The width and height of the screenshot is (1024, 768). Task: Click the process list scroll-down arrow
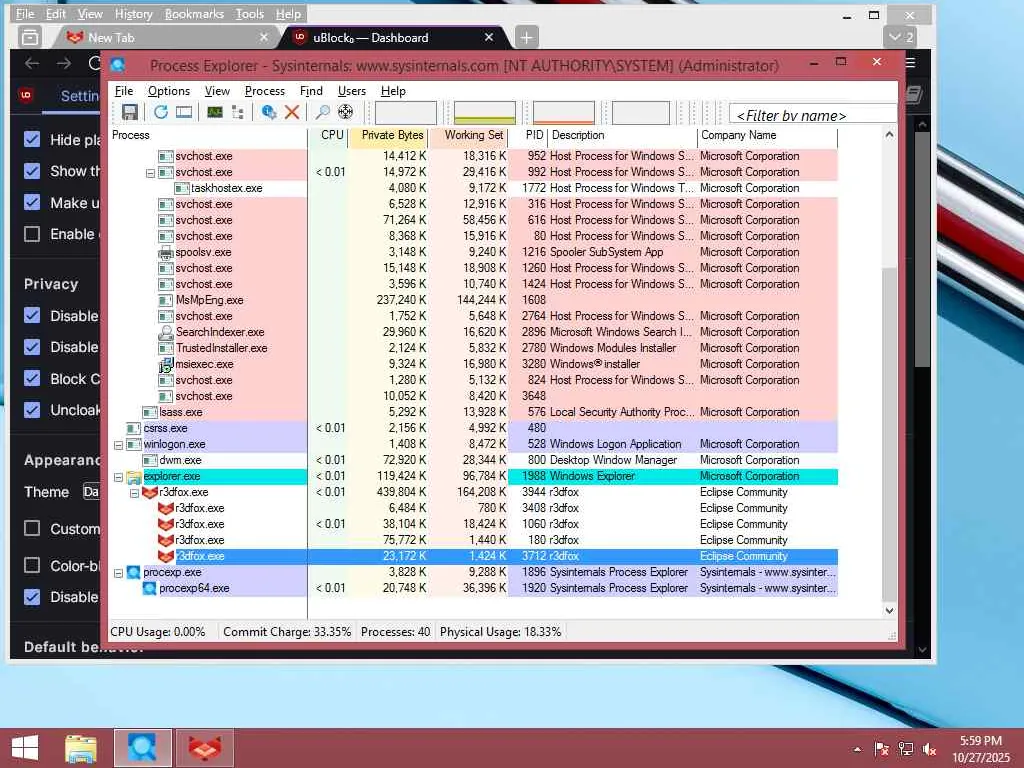pyautogui.click(x=889, y=611)
